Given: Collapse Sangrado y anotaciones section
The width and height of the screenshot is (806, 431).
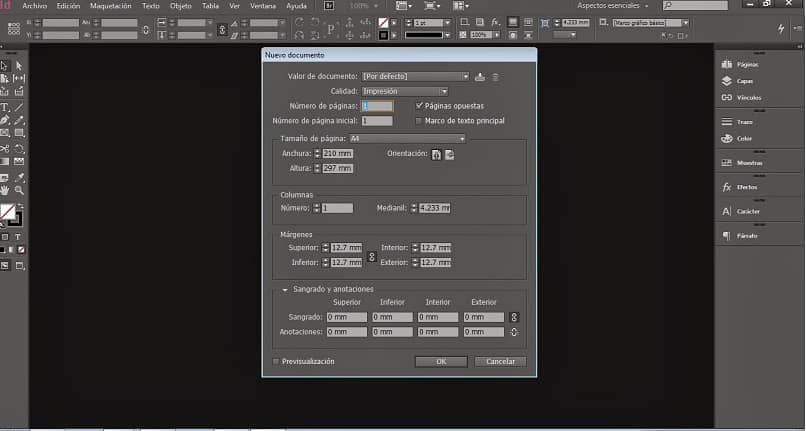Looking at the screenshot, I should 285,290.
